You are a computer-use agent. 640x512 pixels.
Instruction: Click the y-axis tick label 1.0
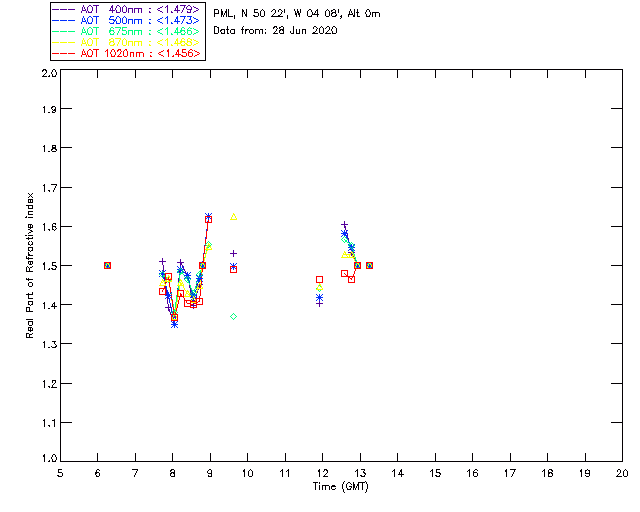pyautogui.click(x=49, y=458)
